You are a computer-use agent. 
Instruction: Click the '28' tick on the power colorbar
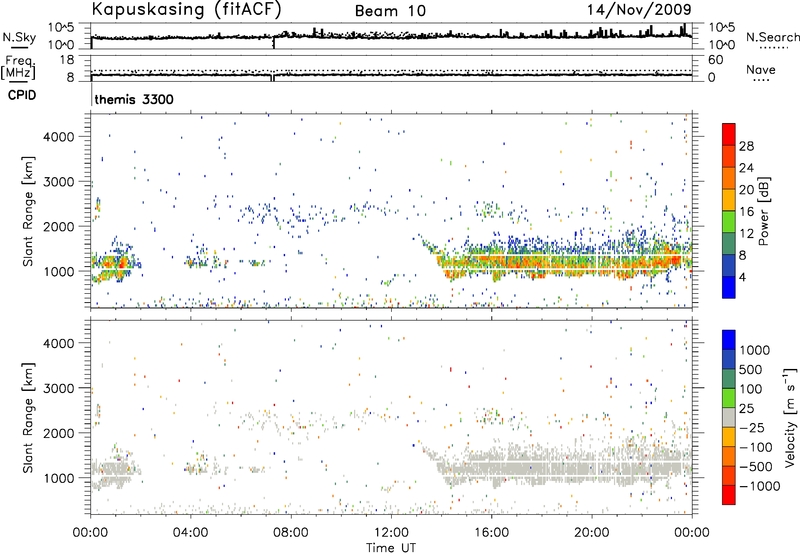click(x=746, y=146)
